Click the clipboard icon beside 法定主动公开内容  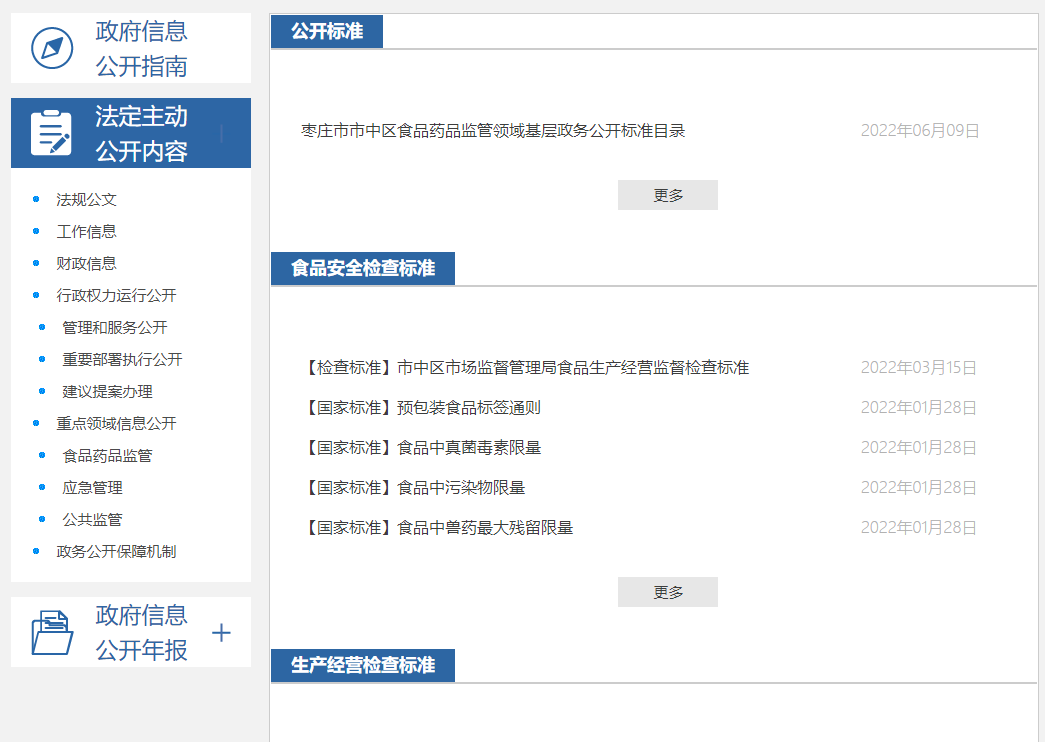(51, 133)
